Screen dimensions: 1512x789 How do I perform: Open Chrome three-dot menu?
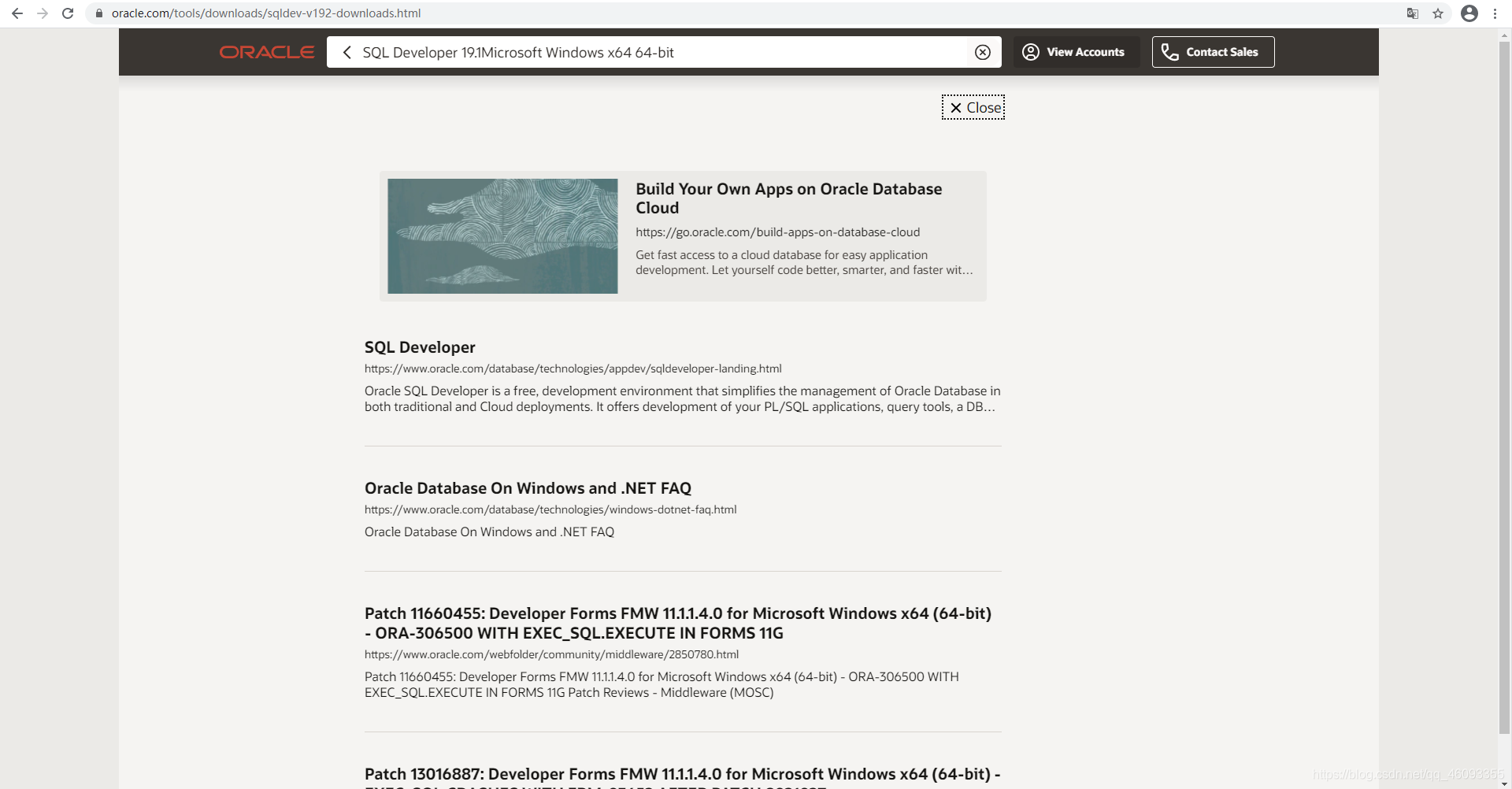[1495, 13]
